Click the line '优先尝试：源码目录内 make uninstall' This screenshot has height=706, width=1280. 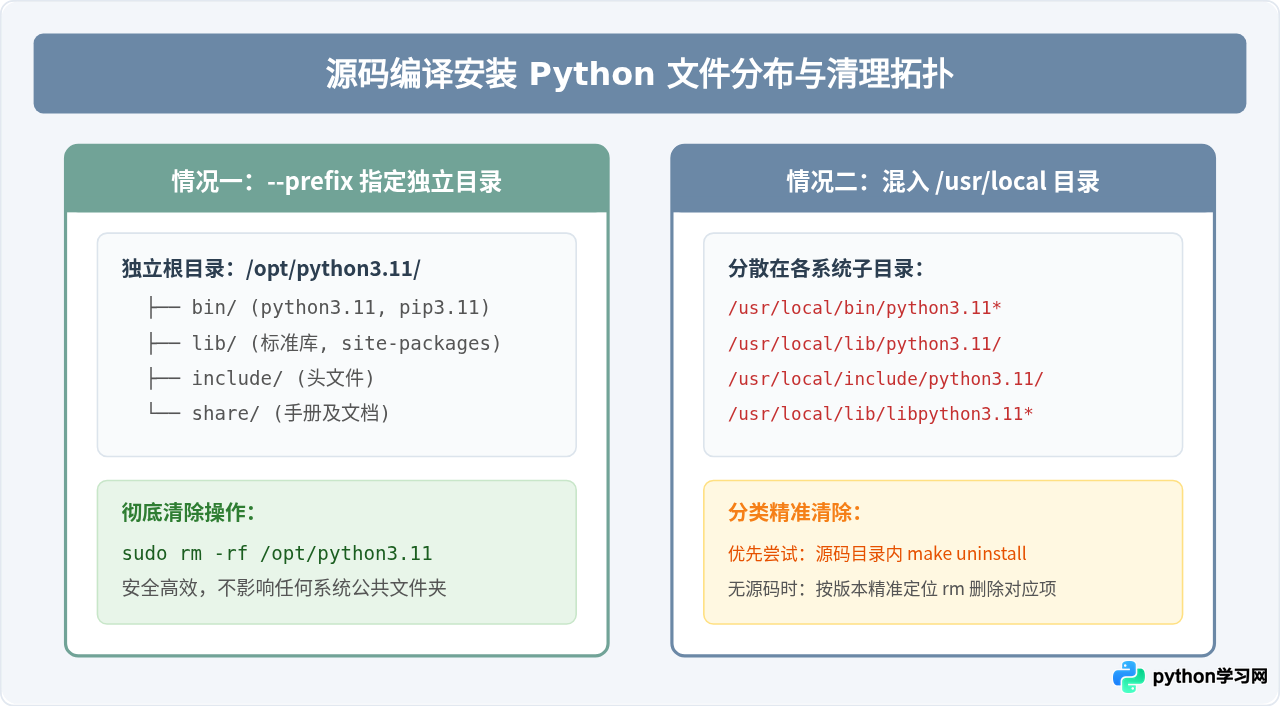(x=877, y=553)
